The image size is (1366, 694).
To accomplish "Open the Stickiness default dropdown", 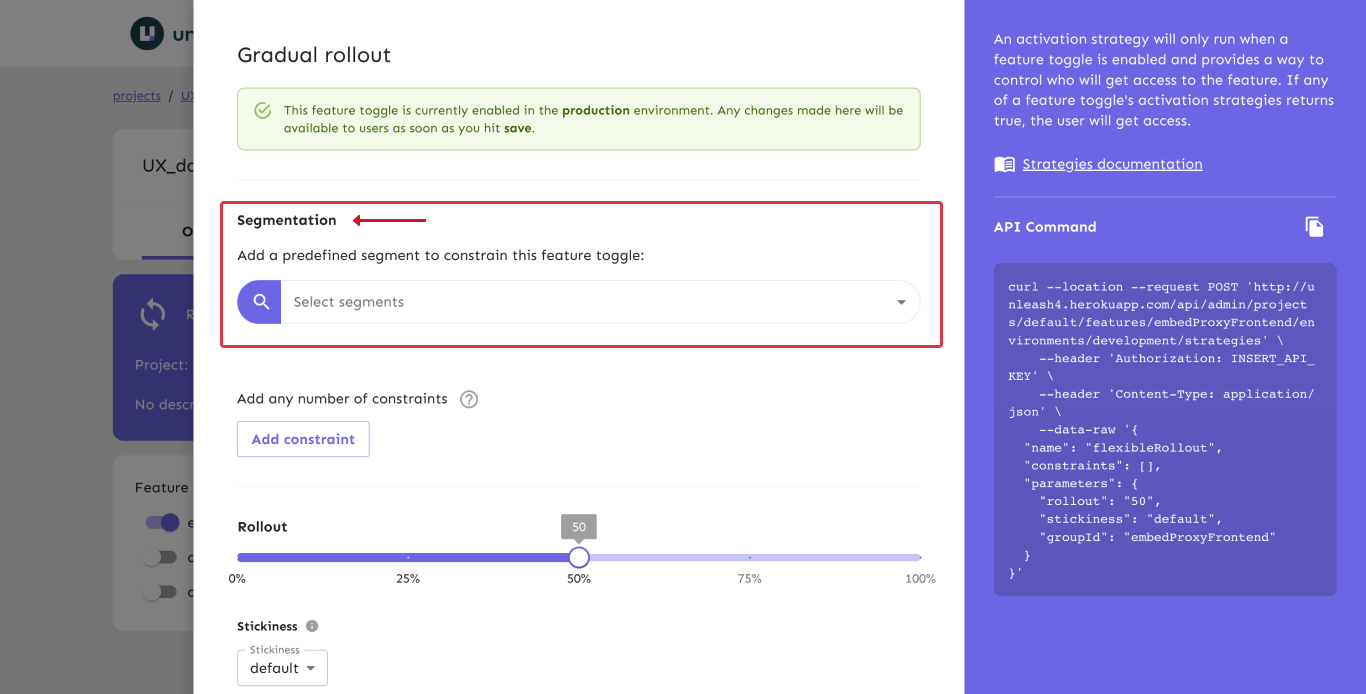I will pyautogui.click(x=282, y=668).
